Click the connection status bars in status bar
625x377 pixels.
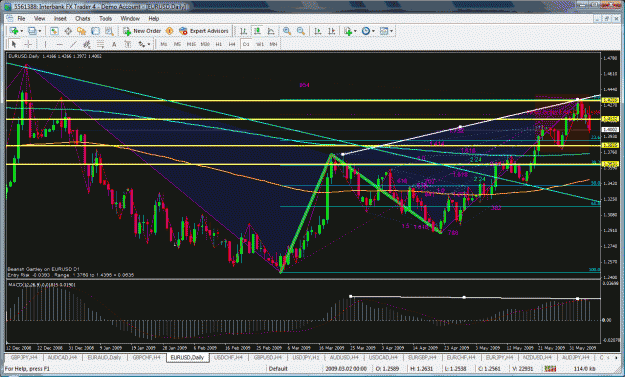550,369
